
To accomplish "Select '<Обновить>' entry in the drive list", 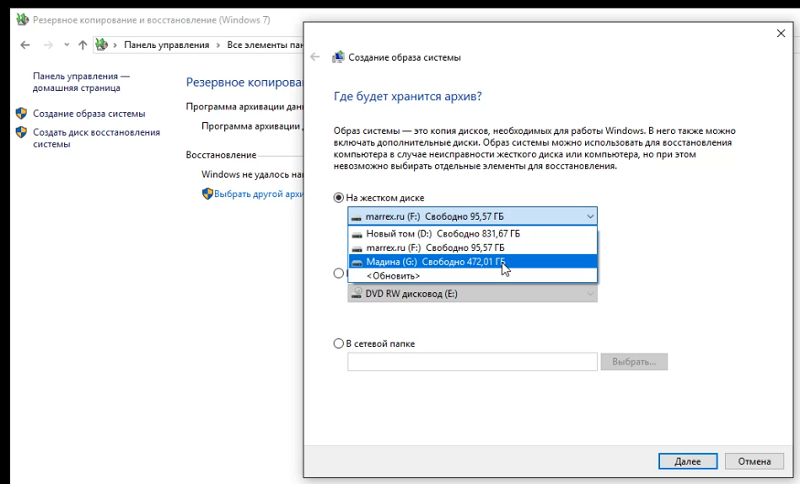I will click(x=472, y=275).
